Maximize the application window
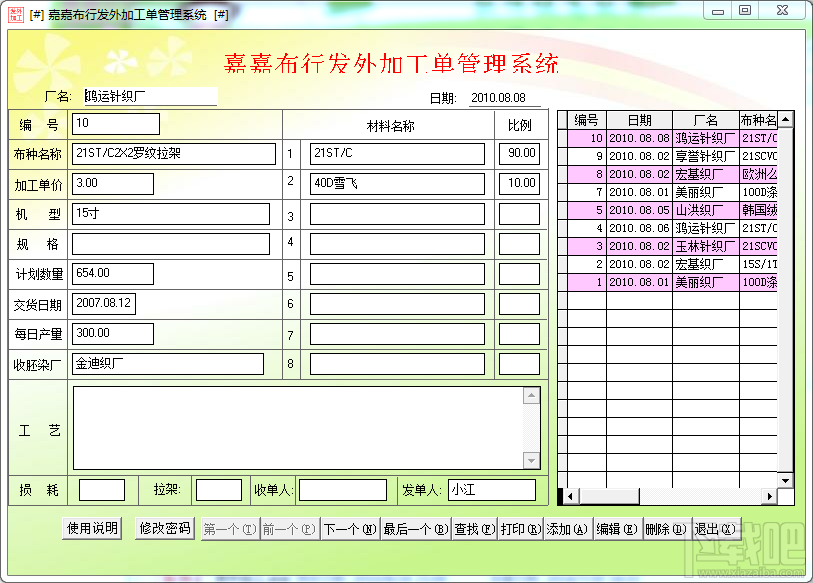Screen dimensions: 813x583 745,11
